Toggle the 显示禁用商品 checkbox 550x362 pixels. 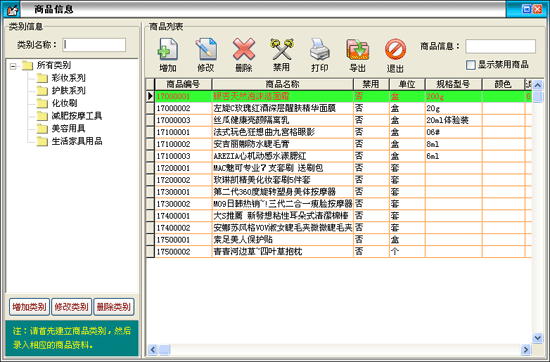point(471,65)
